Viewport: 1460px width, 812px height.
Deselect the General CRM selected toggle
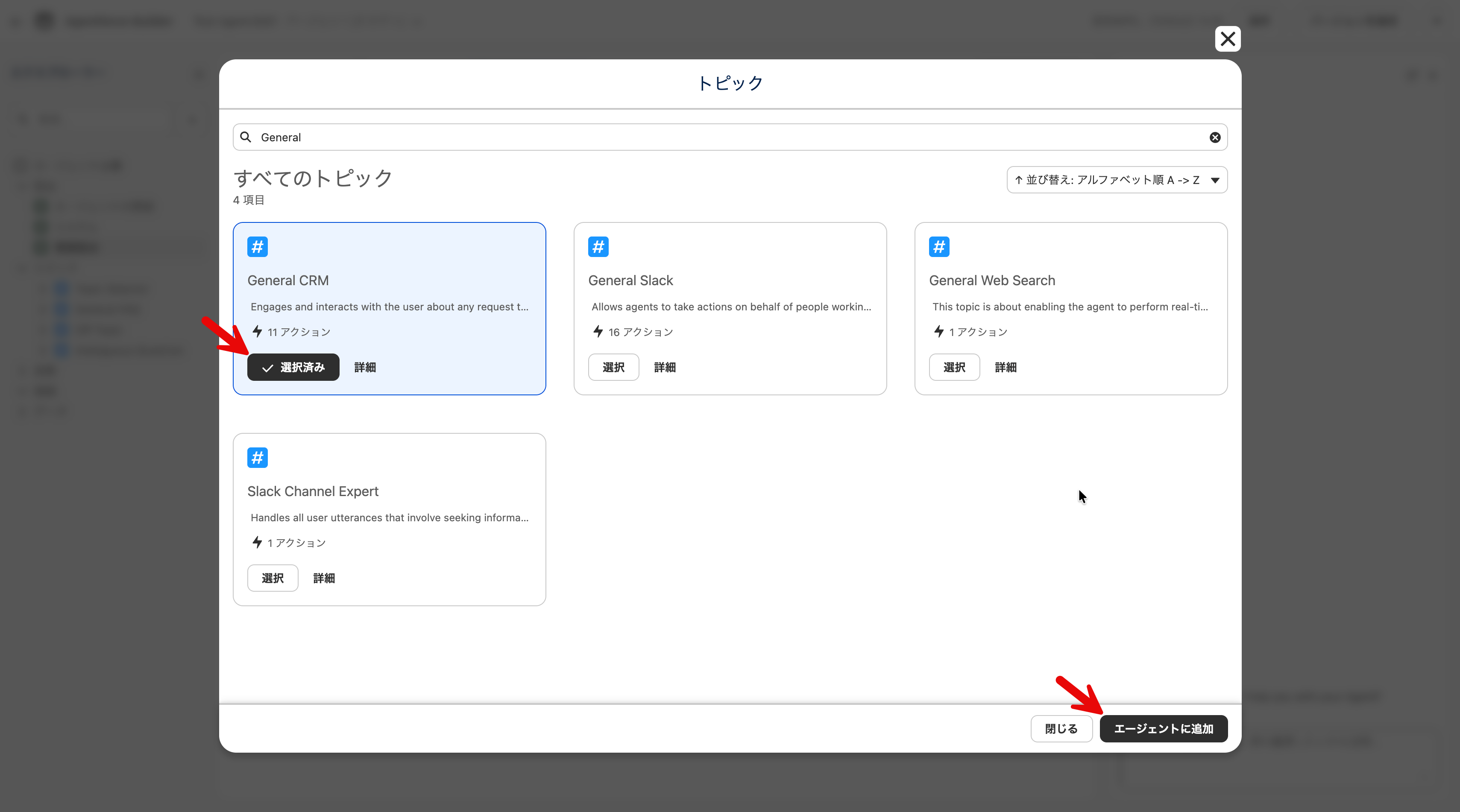pos(293,367)
